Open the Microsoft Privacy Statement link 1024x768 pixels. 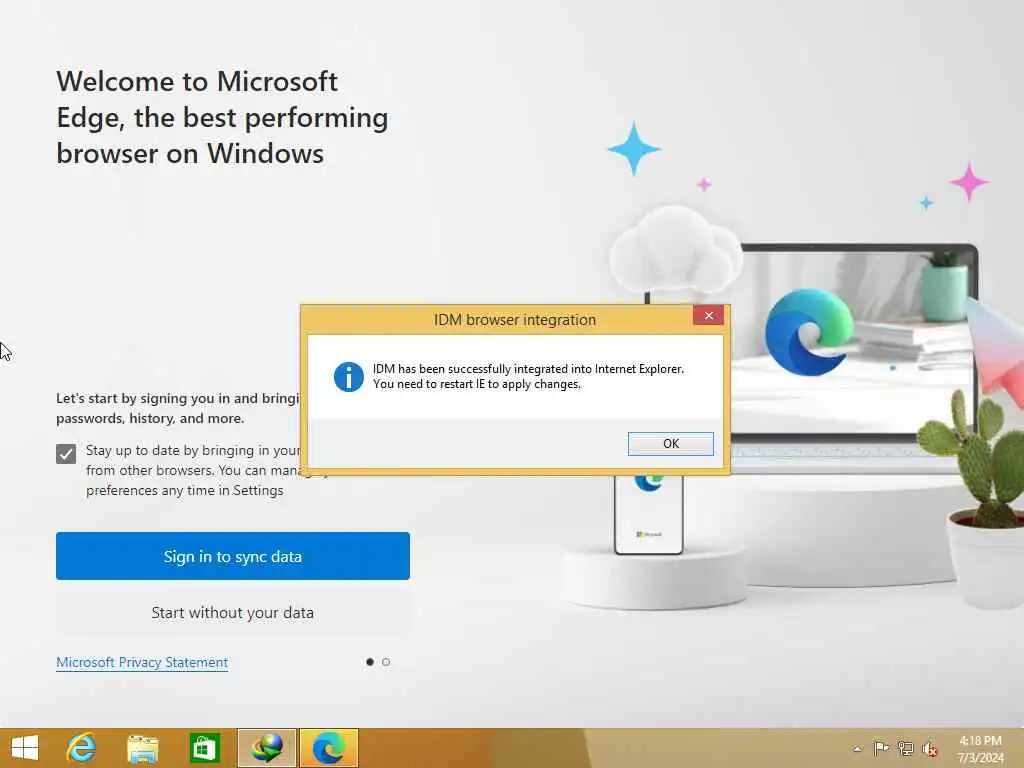(x=142, y=662)
